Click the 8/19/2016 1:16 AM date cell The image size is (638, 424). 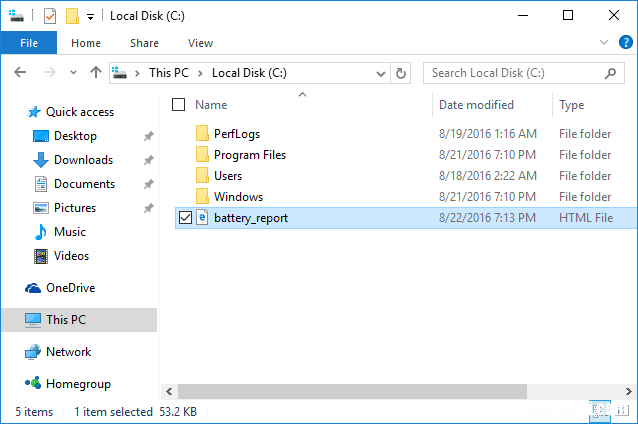point(487,134)
